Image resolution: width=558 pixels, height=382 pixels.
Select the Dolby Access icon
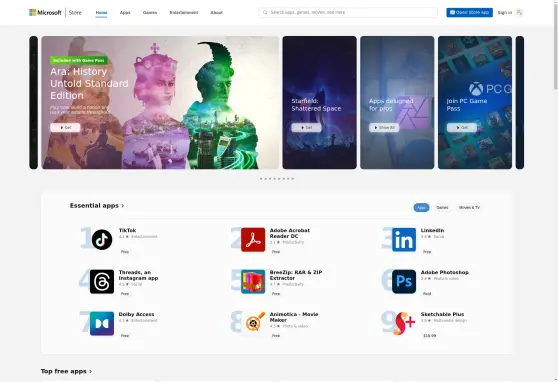pyautogui.click(x=102, y=324)
